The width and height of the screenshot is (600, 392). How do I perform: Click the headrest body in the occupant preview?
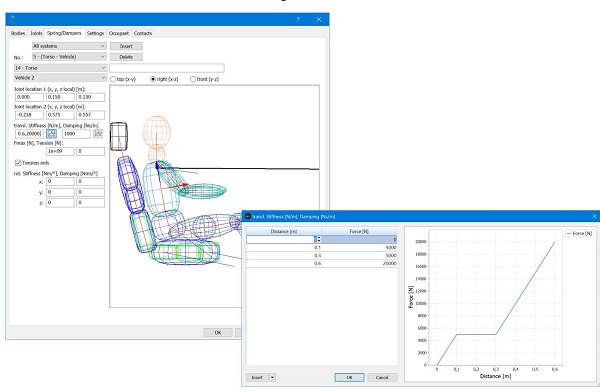(x=119, y=136)
